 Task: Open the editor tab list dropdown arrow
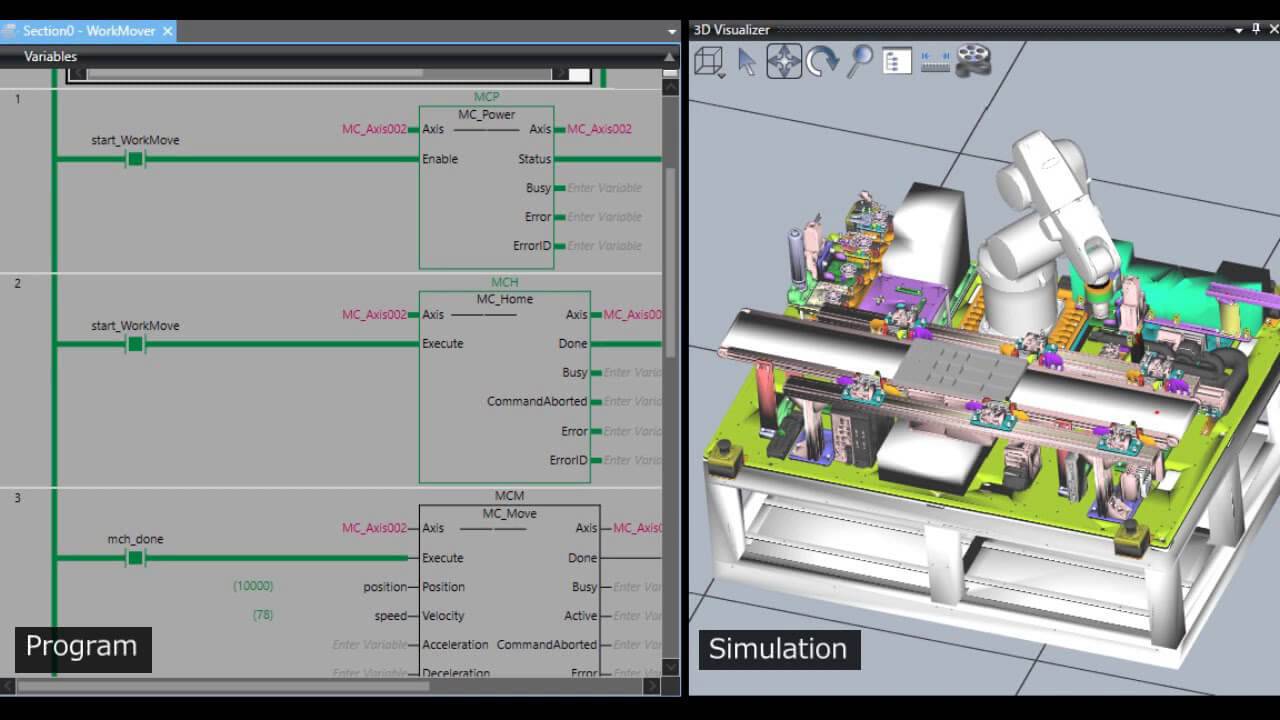click(672, 32)
